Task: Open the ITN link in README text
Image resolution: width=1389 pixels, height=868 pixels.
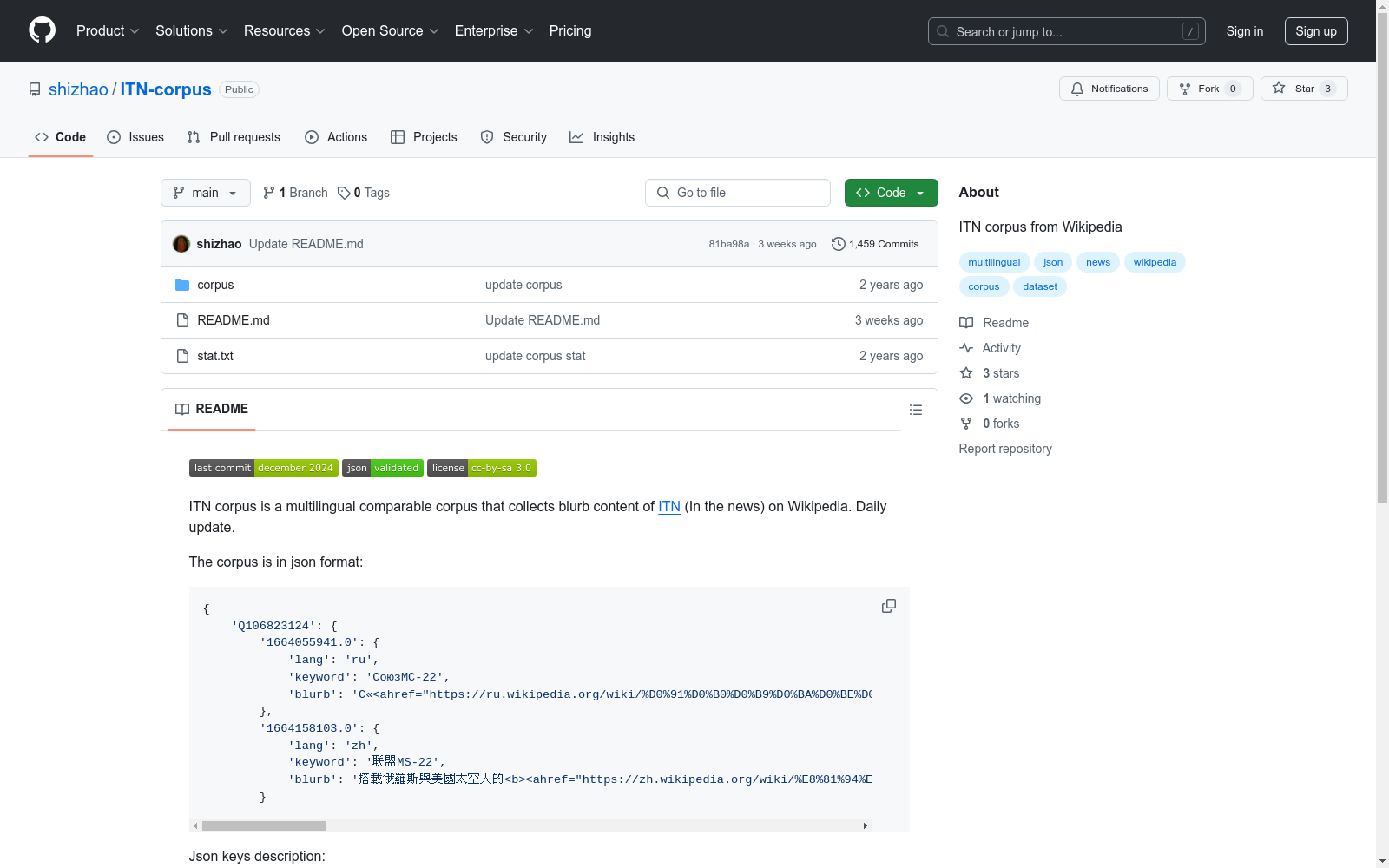Action: coord(669,507)
